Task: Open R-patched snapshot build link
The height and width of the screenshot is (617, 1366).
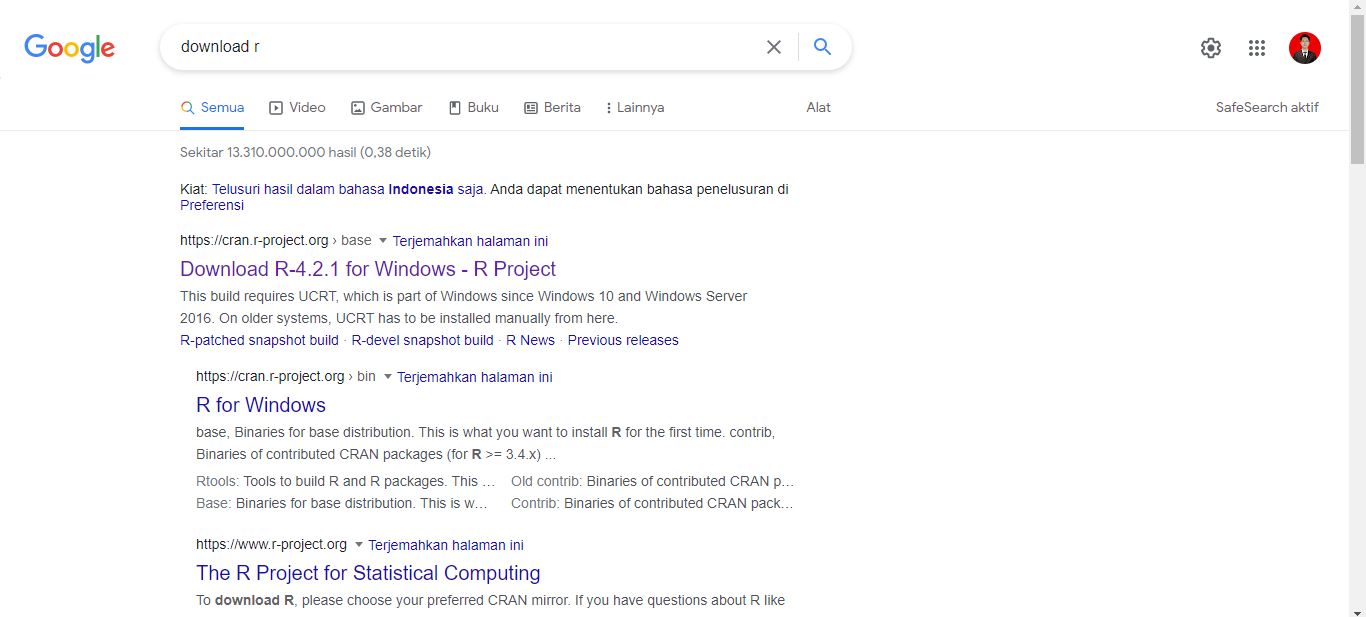Action: pyautogui.click(x=259, y=340)
